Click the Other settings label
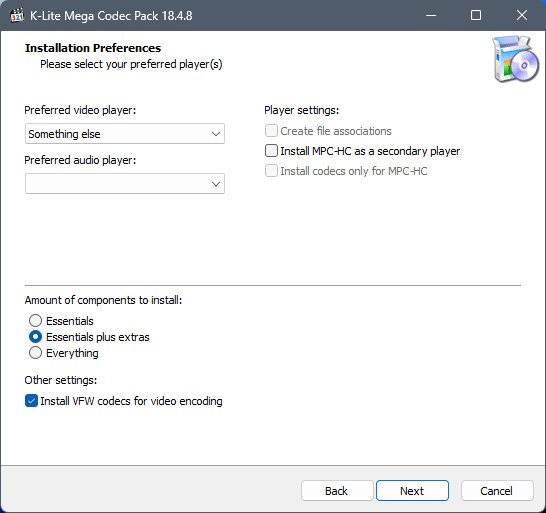Image resolution: width=546 pixels, height=513 pixels. tap(61, 380)
